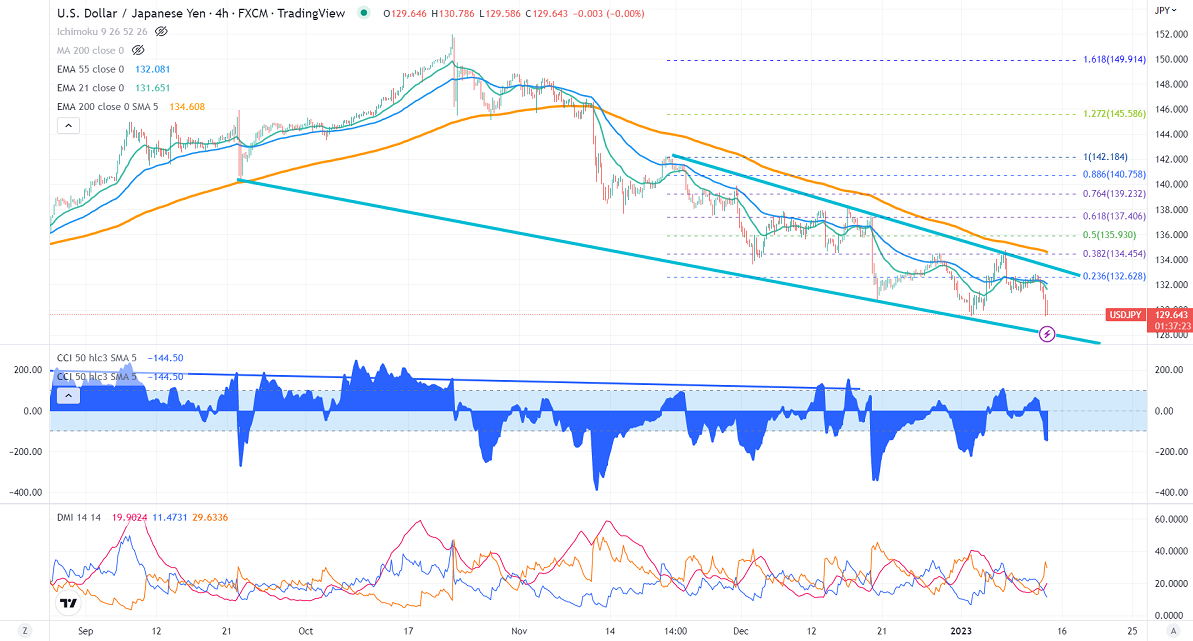Select the MA 200 close 0 legend
The width and height of the screenshot is (1193, 641).
pyautogui.click(x=90, y=50)
